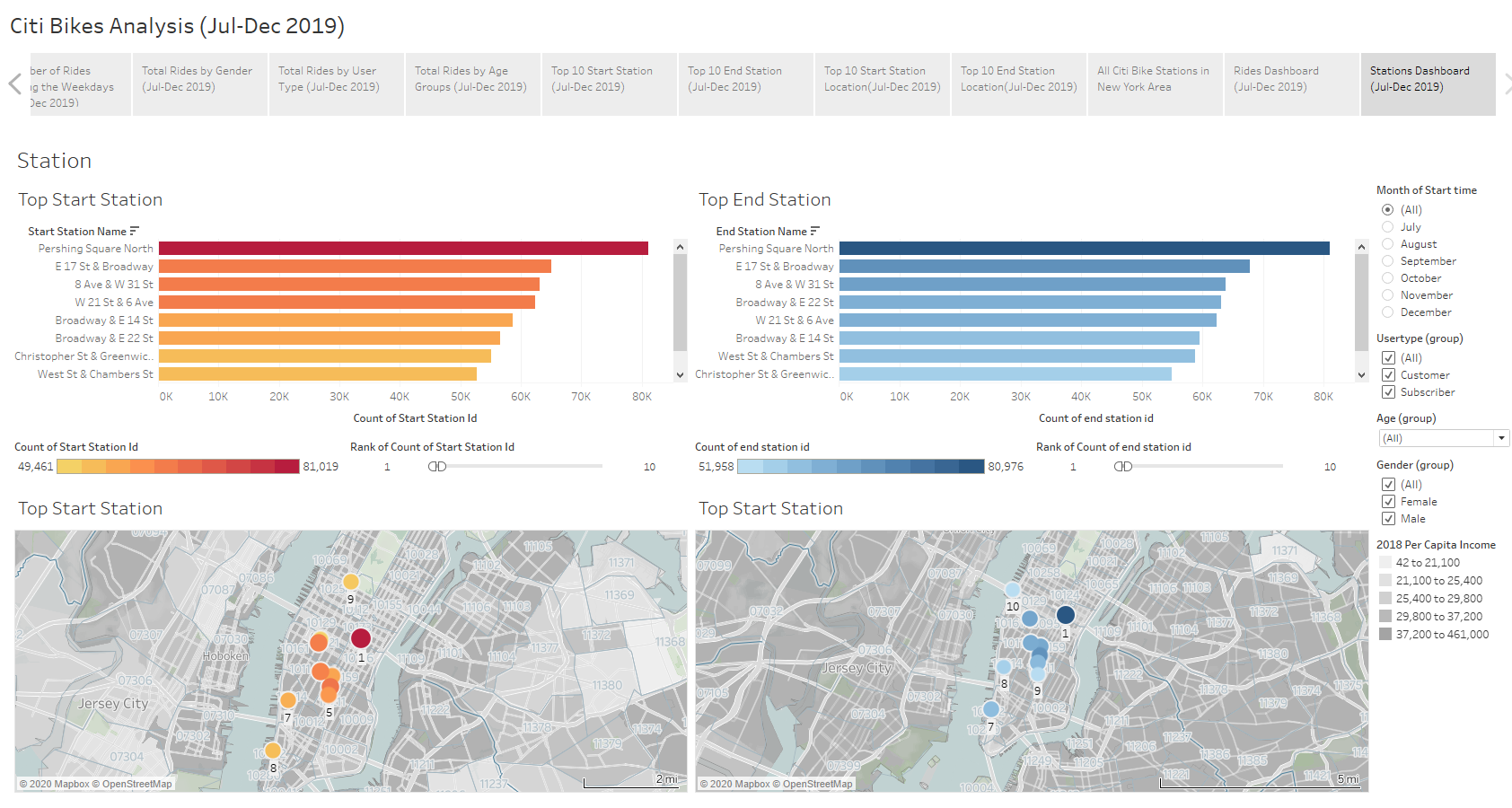Click E 17 St & Broadway orange bar

tap(355, 267)
